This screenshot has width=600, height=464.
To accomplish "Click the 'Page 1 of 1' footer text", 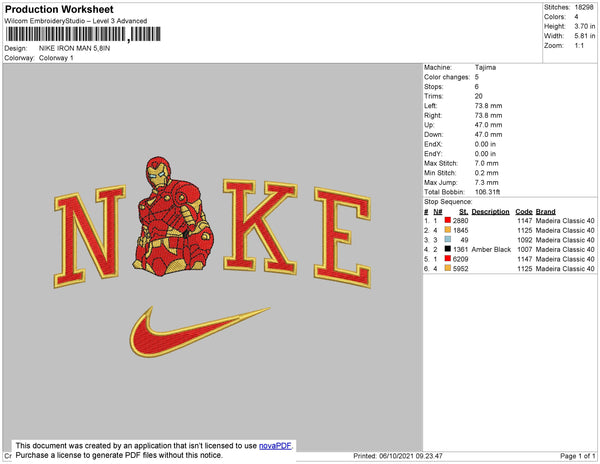I will (x=578, y=456).
